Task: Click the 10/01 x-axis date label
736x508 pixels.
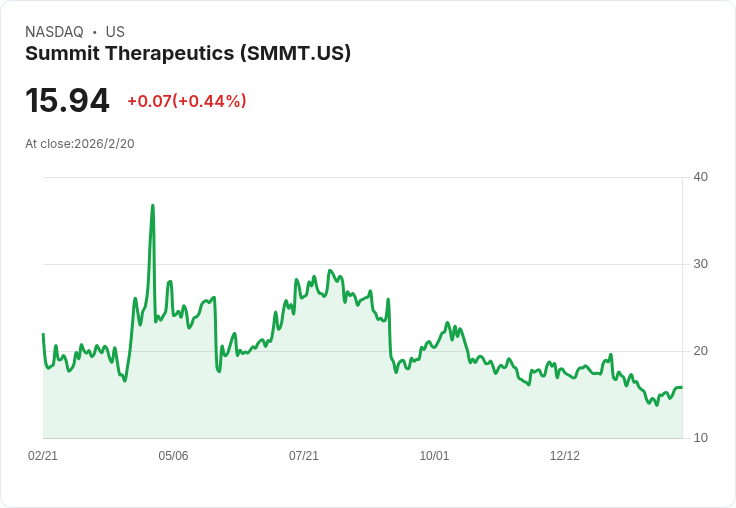Action: pyautogui.click(x=434, y=455)
